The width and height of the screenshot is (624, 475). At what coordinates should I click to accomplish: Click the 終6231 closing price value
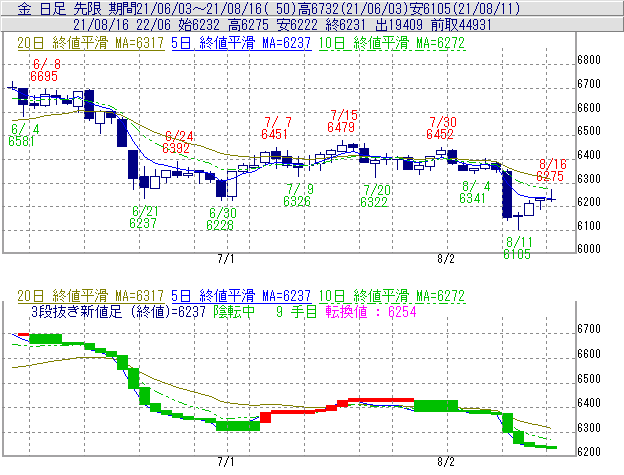pyautogui.click(x=345, y=25)
